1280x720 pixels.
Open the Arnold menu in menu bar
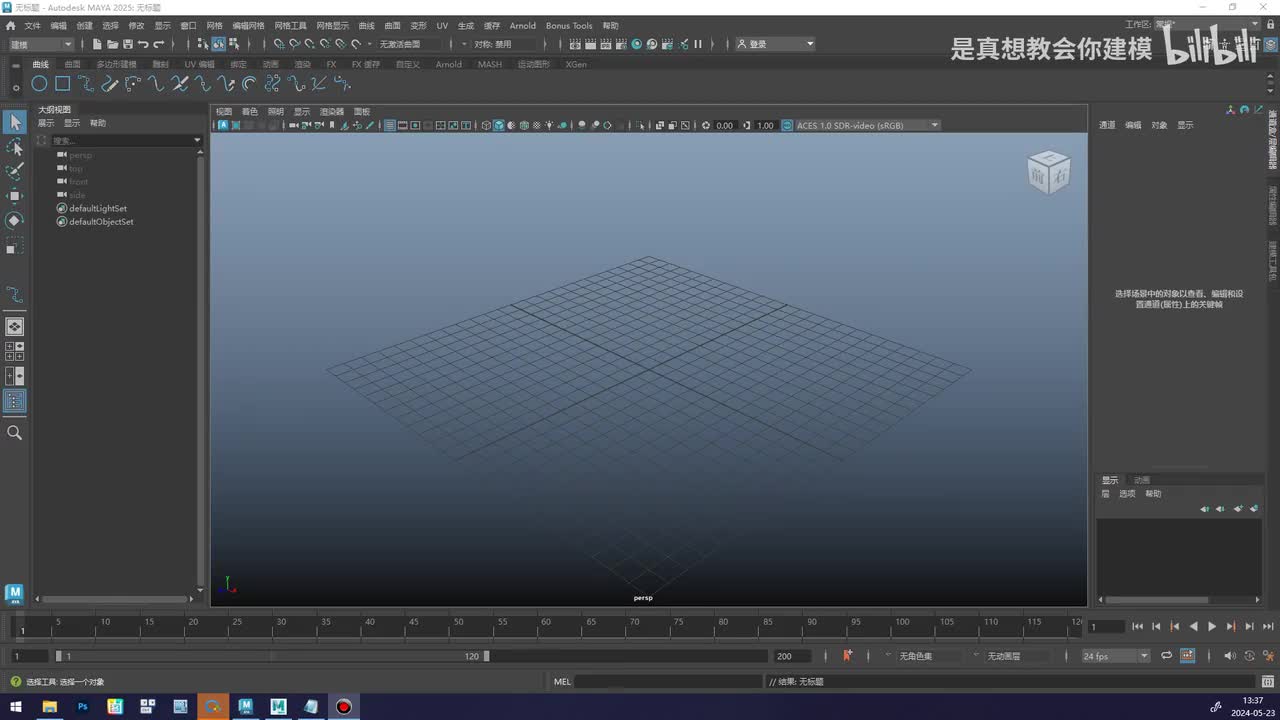click(522, 25)
